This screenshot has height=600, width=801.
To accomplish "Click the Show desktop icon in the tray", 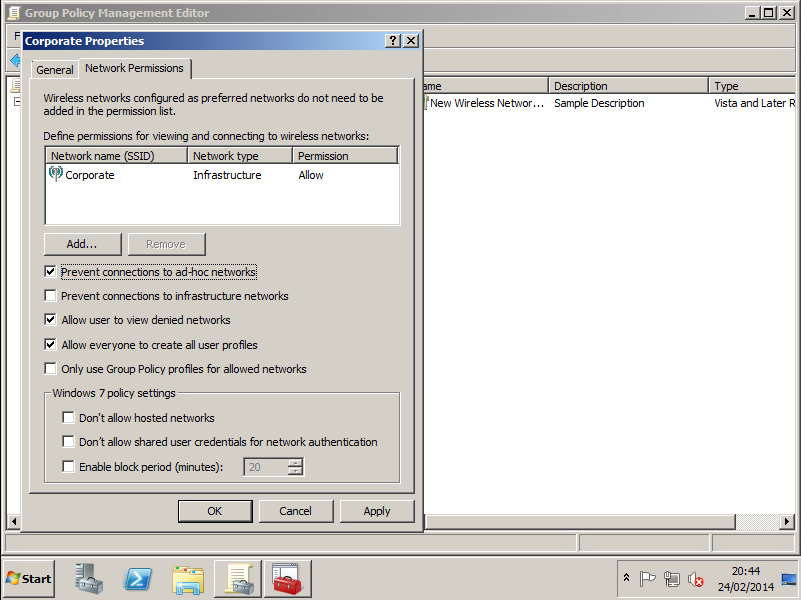I will coord(790,579).
